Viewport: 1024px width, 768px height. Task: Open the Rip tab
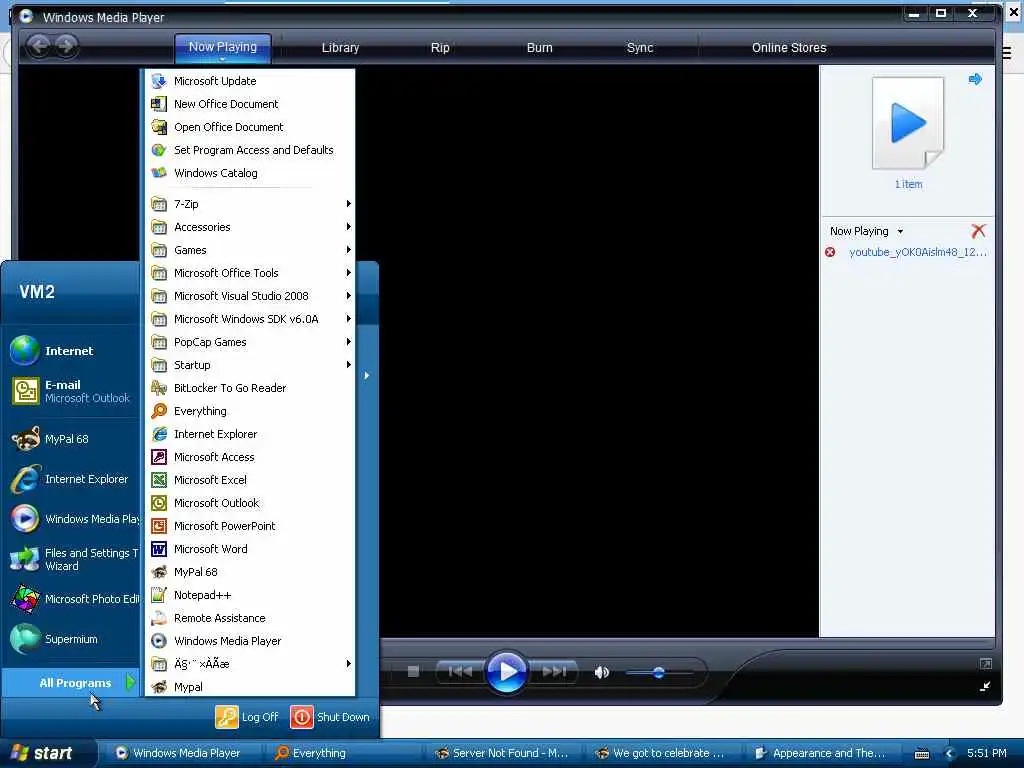[x=440, y=48]
